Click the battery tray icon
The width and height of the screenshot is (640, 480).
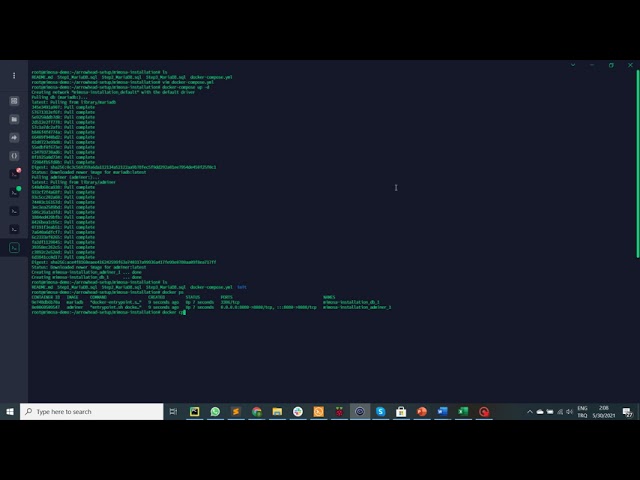(x=550, y=411)
